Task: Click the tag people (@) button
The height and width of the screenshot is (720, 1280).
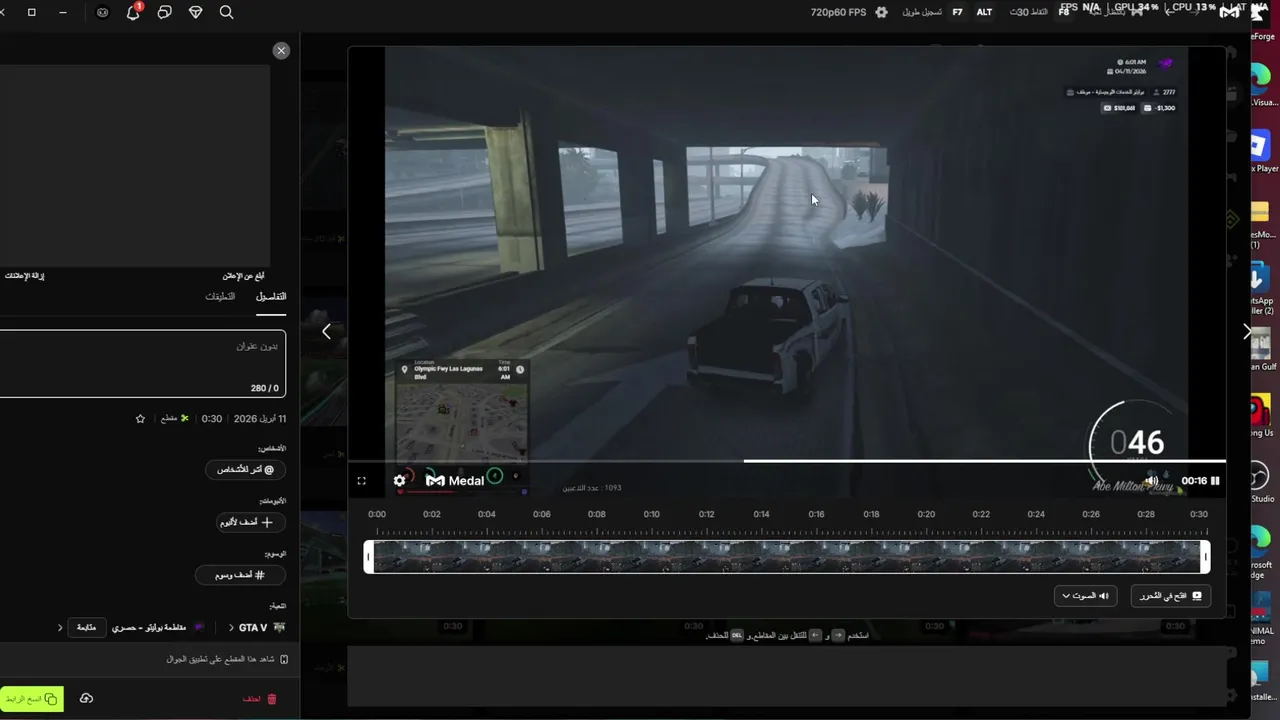Action: (x=246, y=469)
